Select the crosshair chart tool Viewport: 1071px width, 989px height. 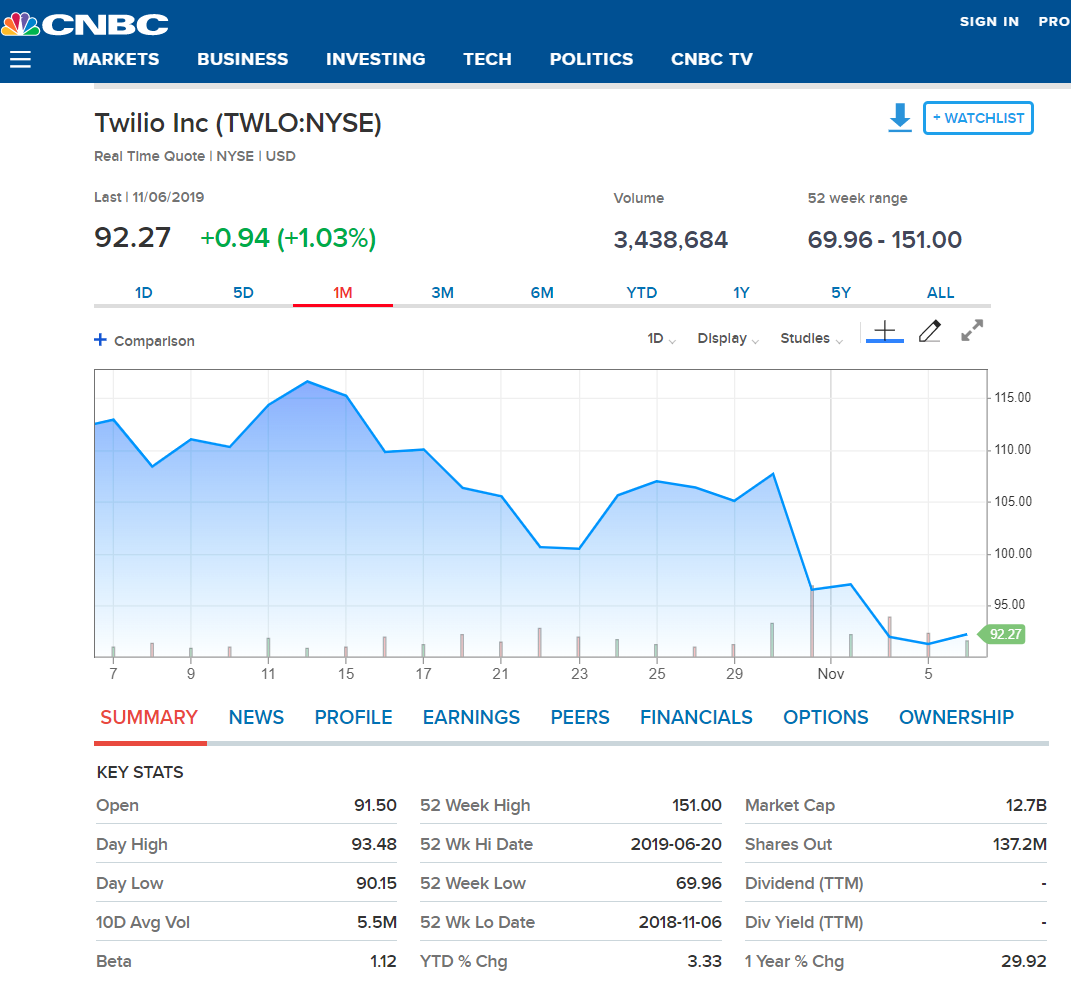tap(885, 331)
